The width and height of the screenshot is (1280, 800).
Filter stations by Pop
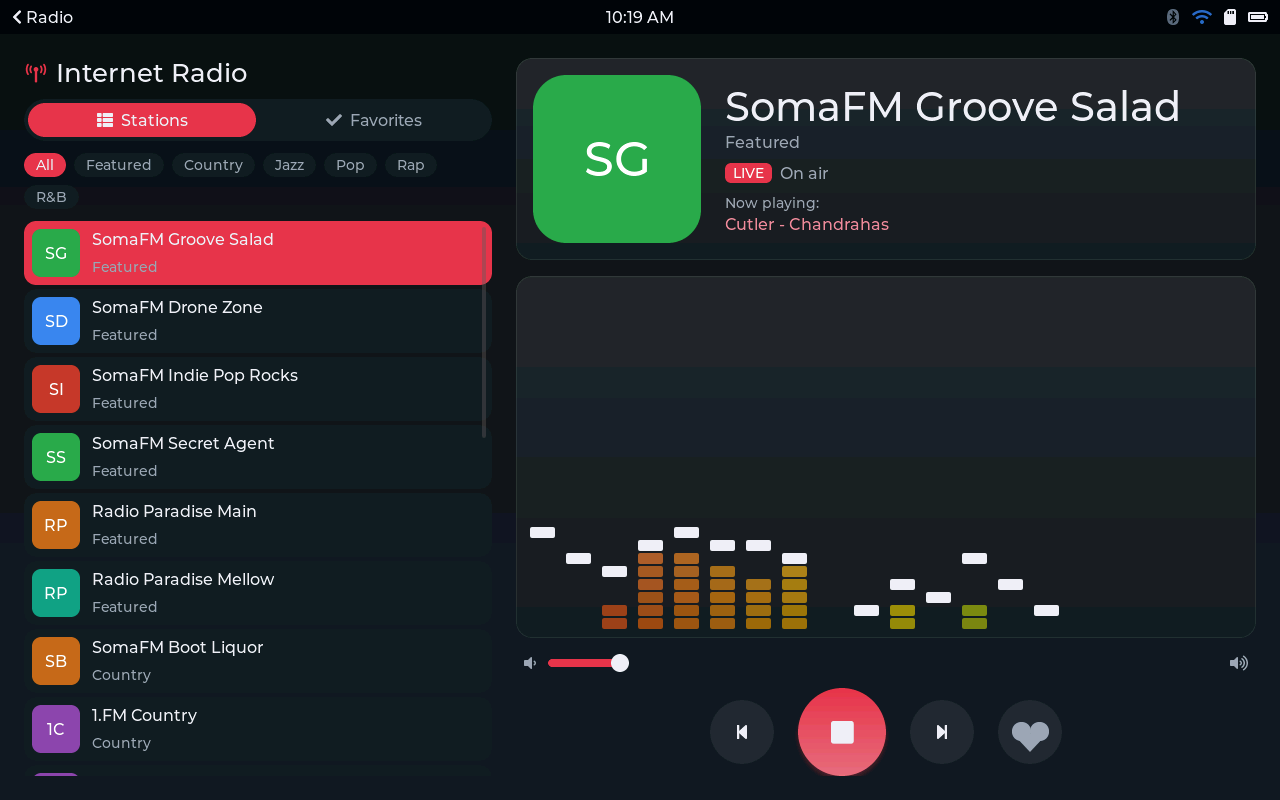(x=350, y=165)
